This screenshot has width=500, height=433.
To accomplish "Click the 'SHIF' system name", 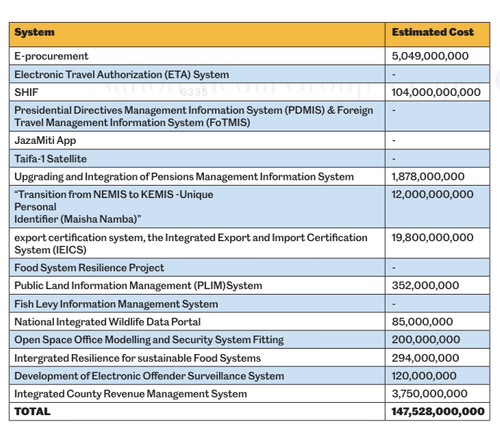I will (x=26, y=92).
